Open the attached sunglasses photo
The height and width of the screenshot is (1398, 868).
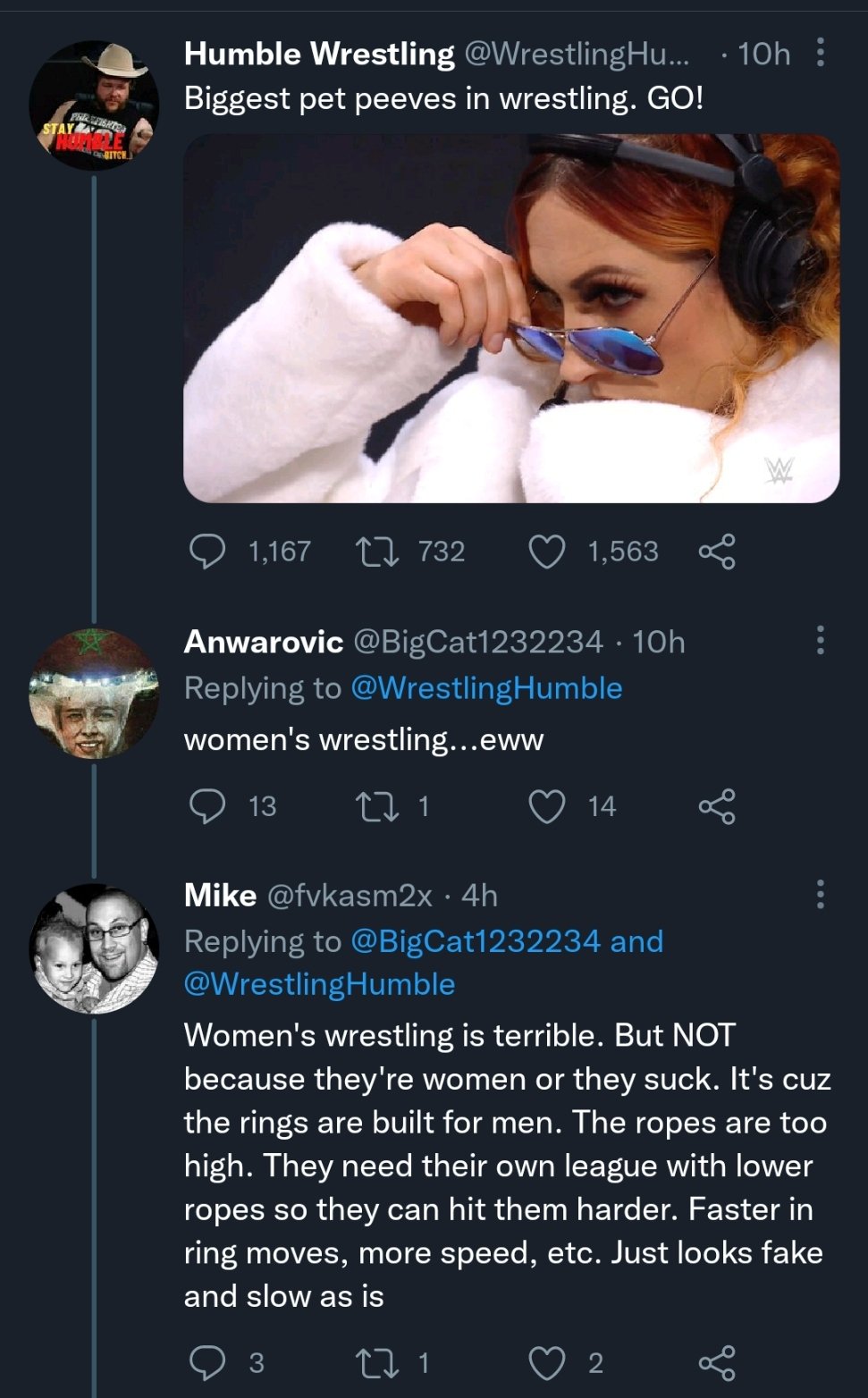(x=510, y=318)
